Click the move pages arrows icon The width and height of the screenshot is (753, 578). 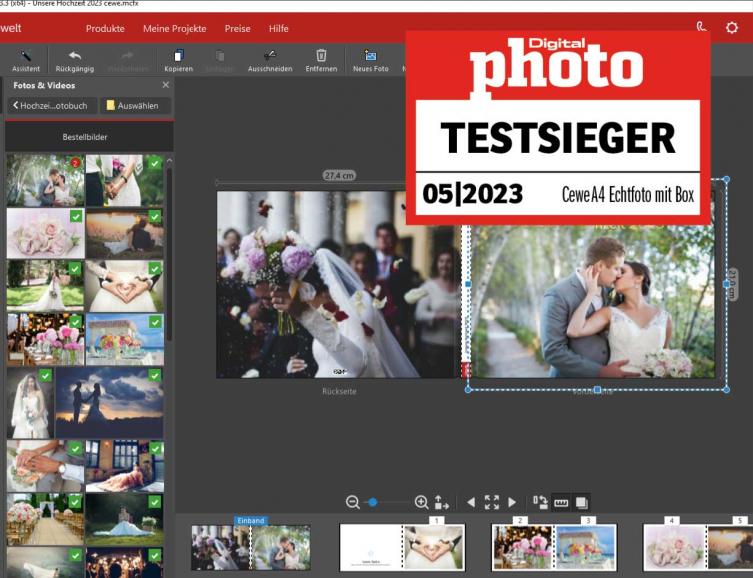[441, 502]
